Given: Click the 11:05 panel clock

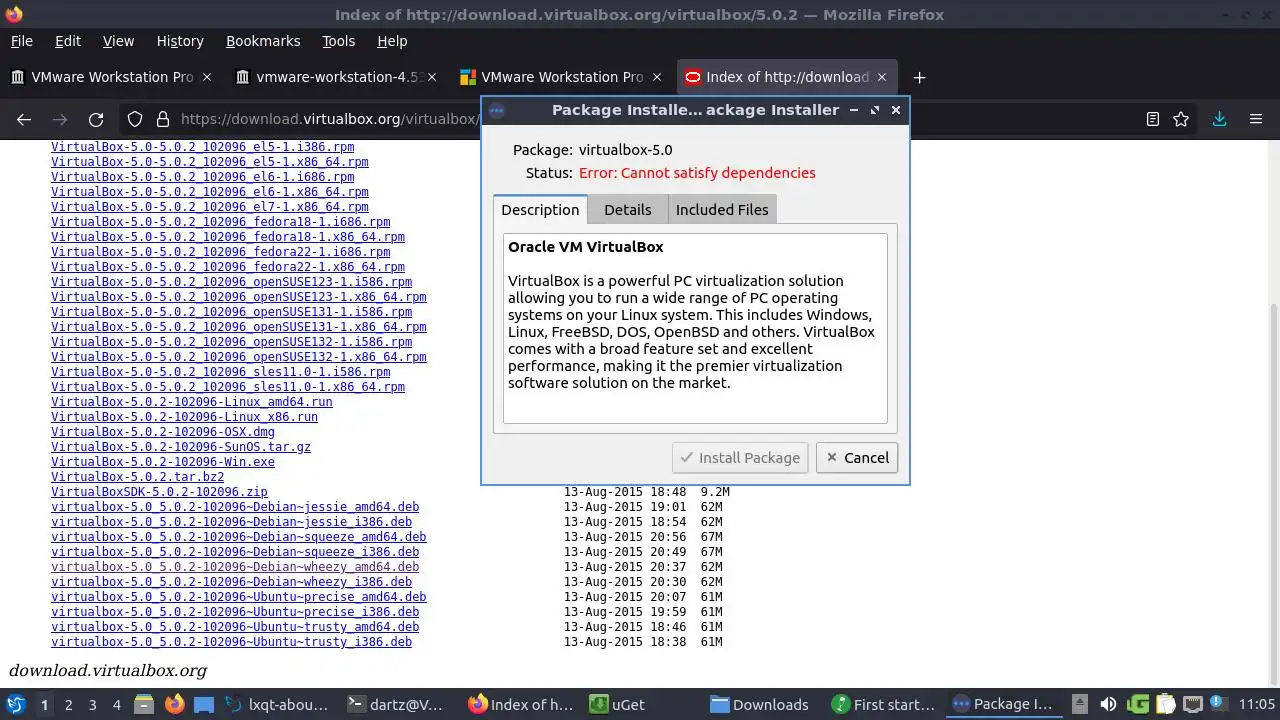Looking at the screenshot, I should [1257, 705].
